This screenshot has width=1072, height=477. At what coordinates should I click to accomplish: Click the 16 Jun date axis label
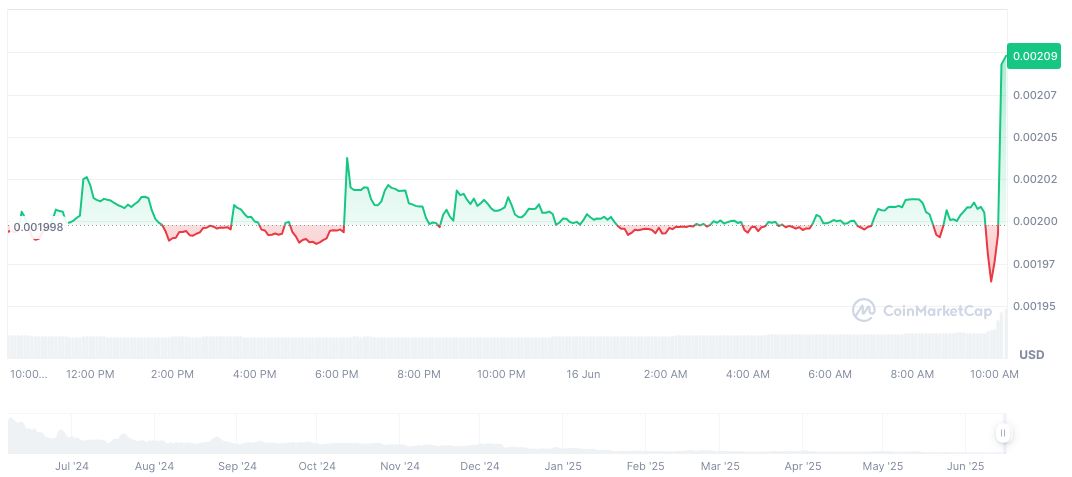583,374
